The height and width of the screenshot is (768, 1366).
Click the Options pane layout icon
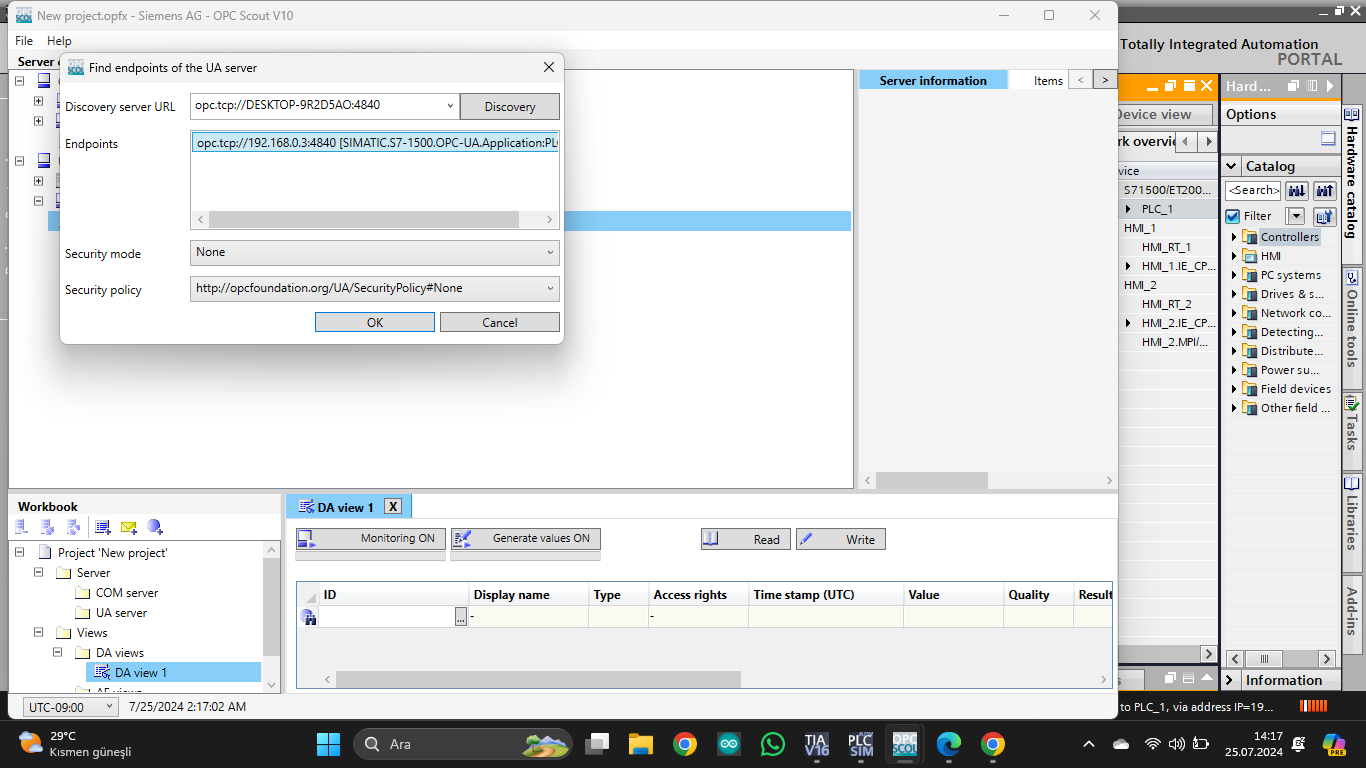(1328, 139)
